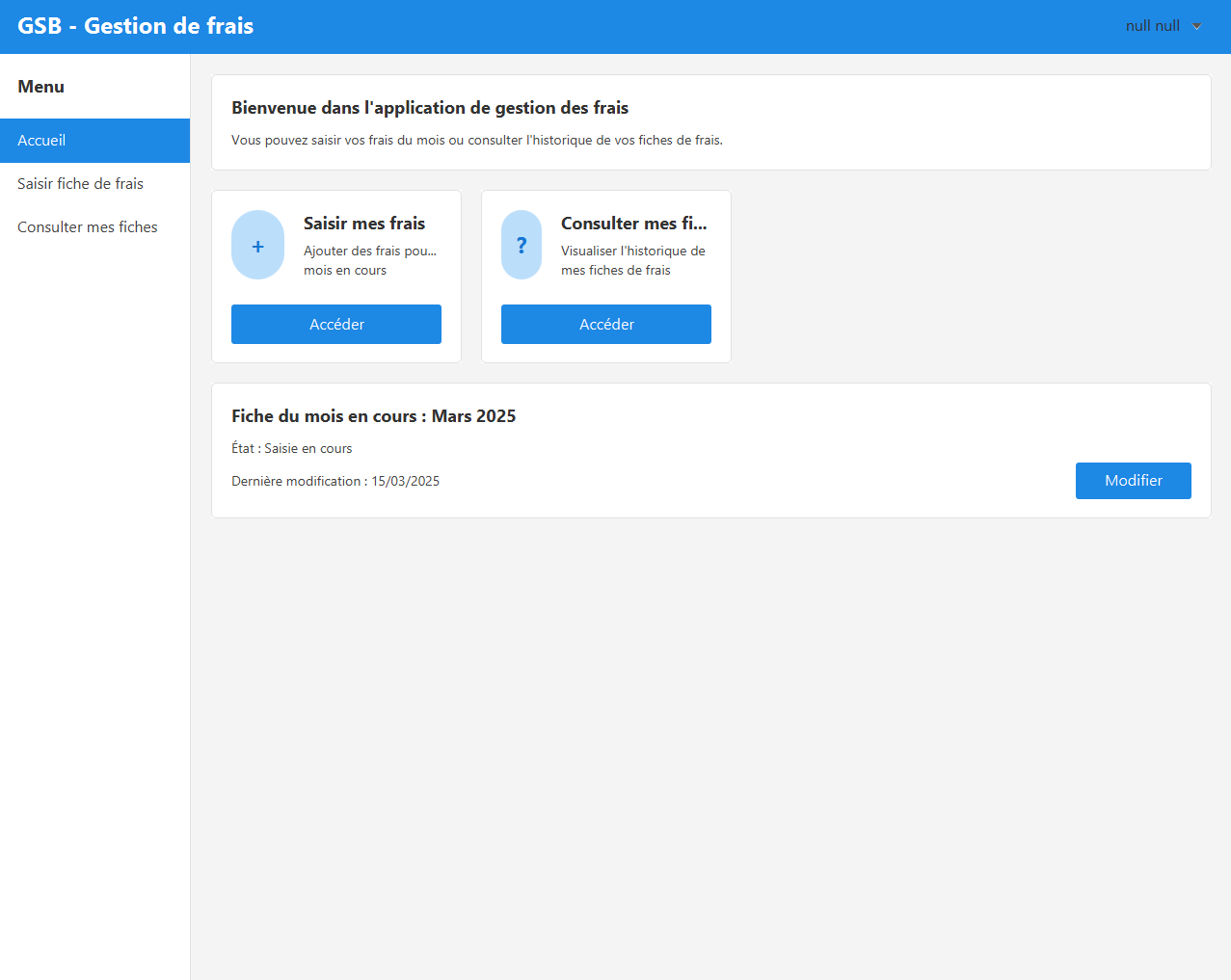Click the Menu heading in the sidebar
The width and height of the screenshot is (1231, 980).
click(41, 87)
